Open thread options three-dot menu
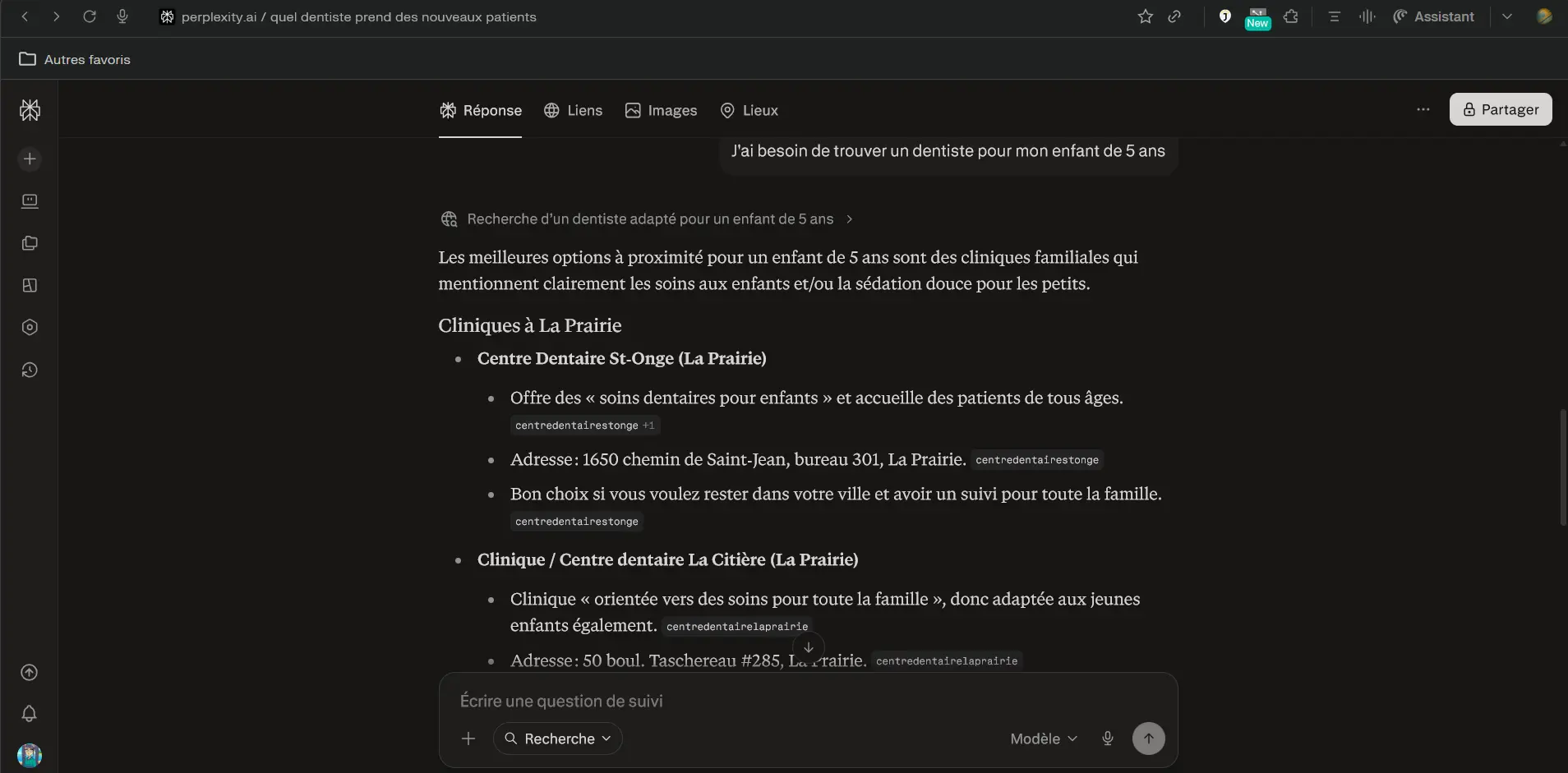 tap(1423, 109)
